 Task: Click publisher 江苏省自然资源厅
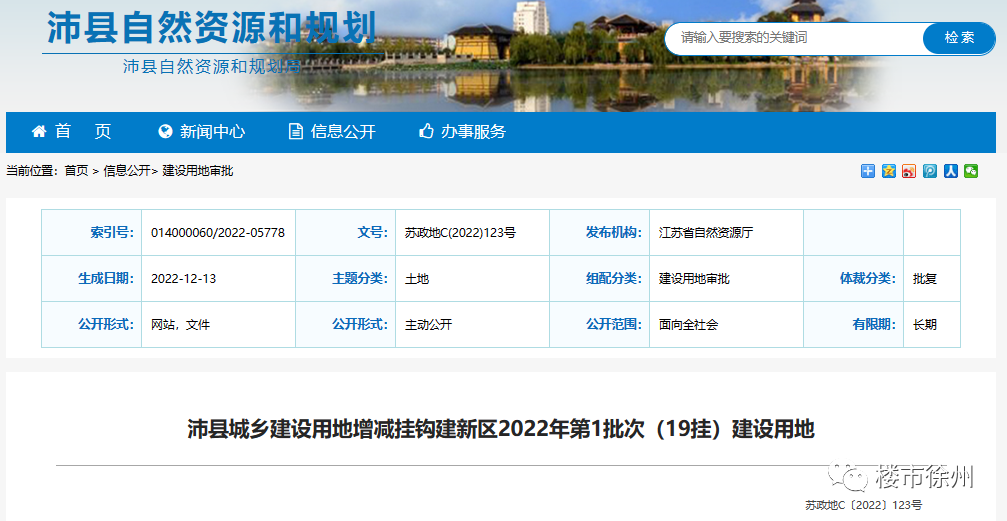(705, 233)
